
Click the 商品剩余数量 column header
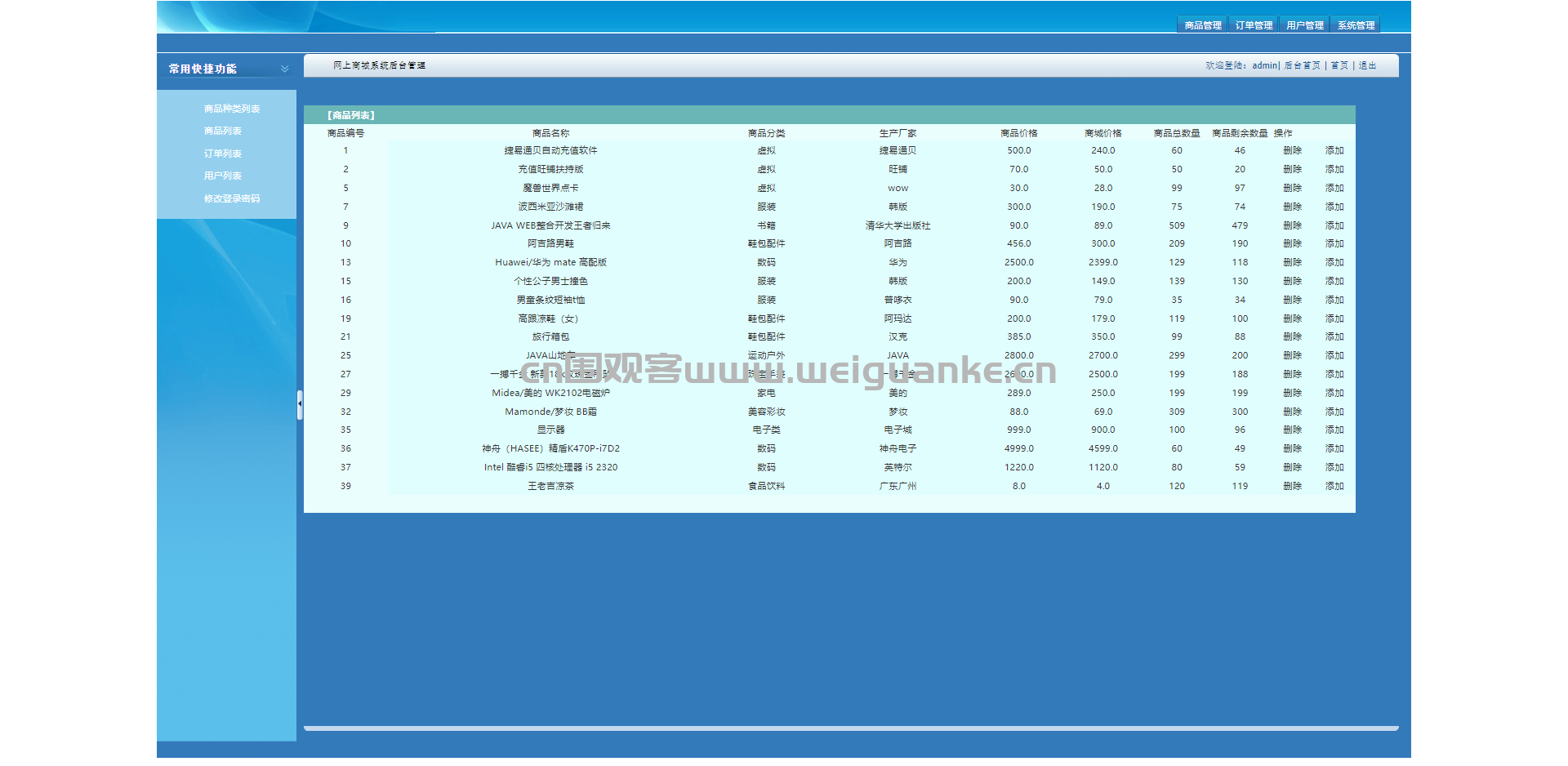tap(1240, 133)
